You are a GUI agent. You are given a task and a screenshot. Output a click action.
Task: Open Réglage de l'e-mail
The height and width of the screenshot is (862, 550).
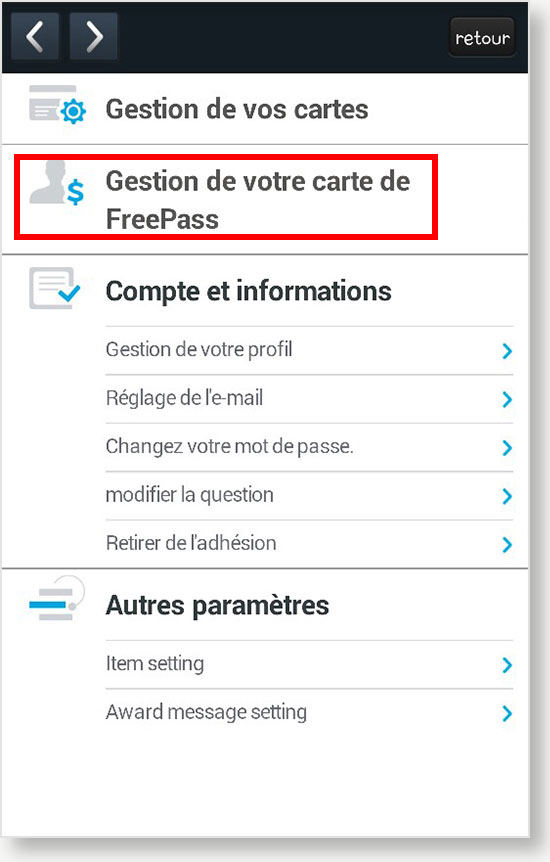click(309, 399)
